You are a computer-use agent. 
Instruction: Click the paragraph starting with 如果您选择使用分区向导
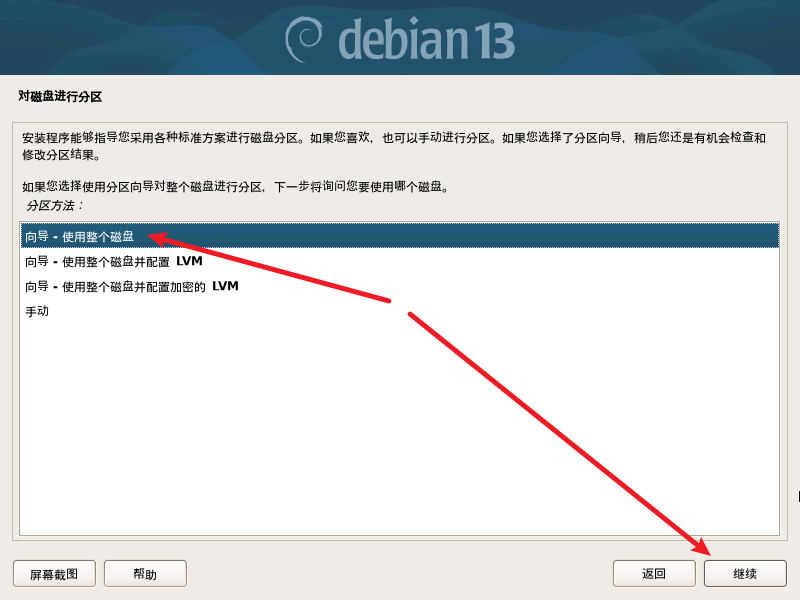(x=235, y=187)
